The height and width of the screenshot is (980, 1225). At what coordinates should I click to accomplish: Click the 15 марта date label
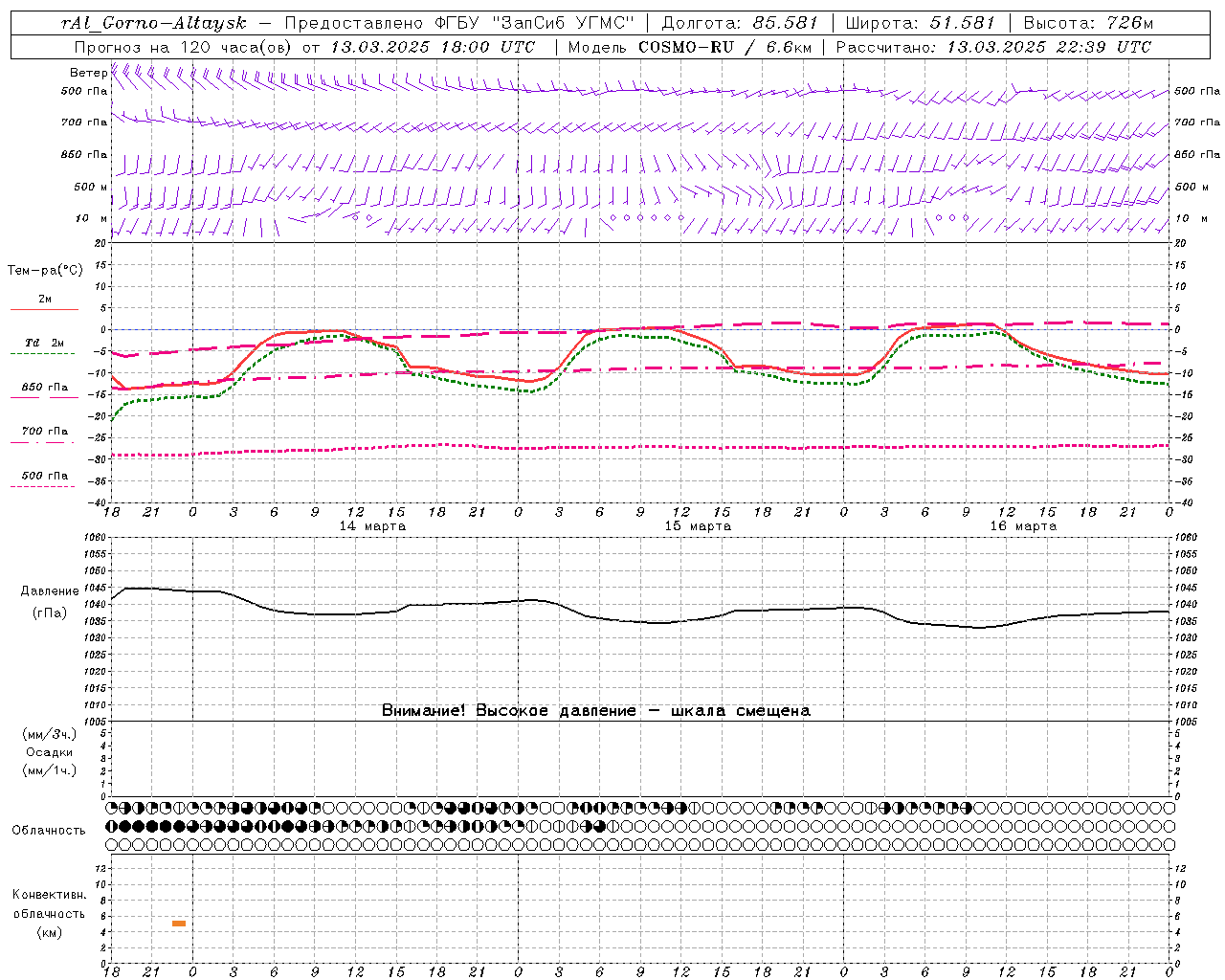(x=698, y=526)
